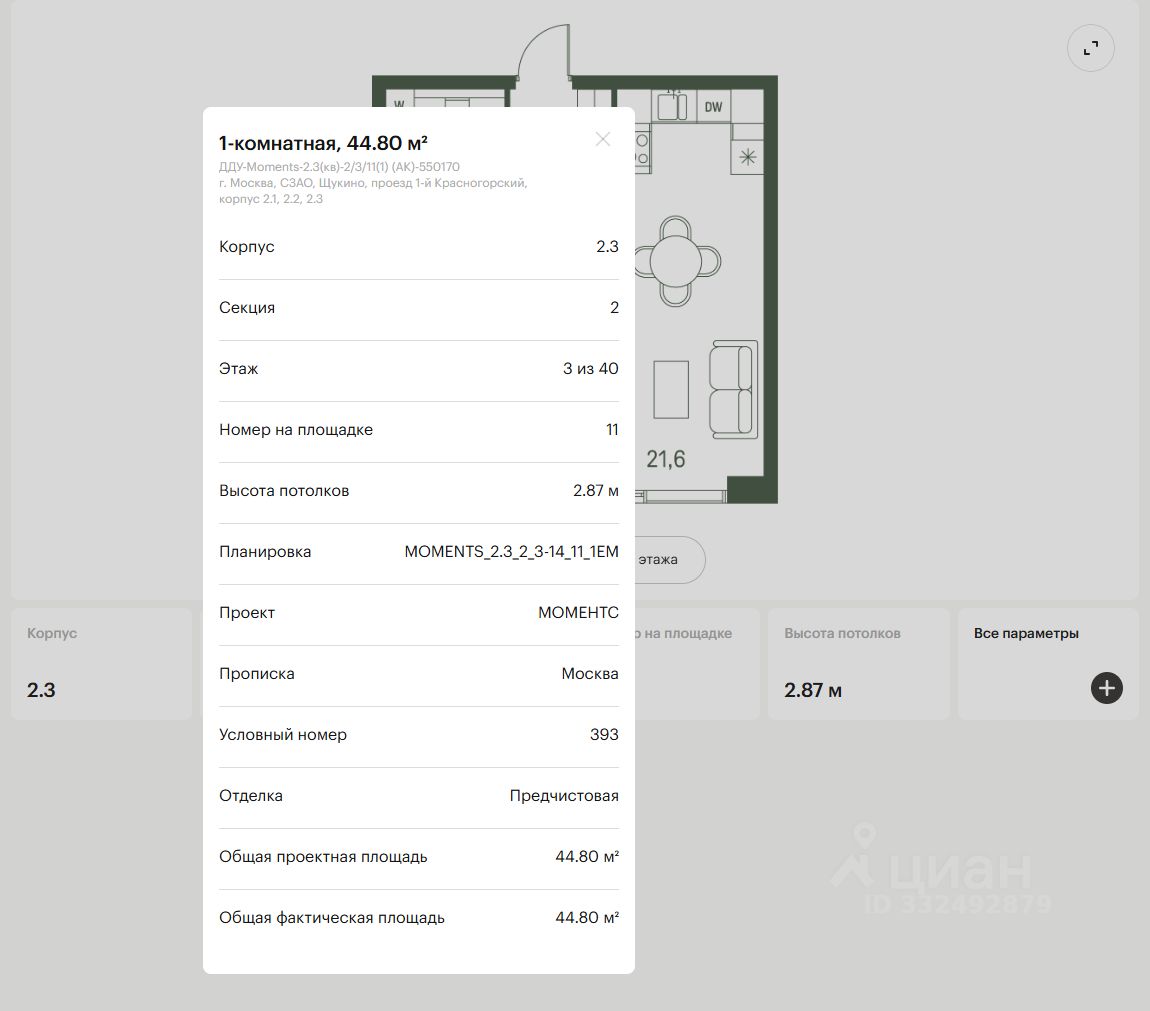Click the popup's Высота потолков value 2.87 м

(x=596, y=490)
